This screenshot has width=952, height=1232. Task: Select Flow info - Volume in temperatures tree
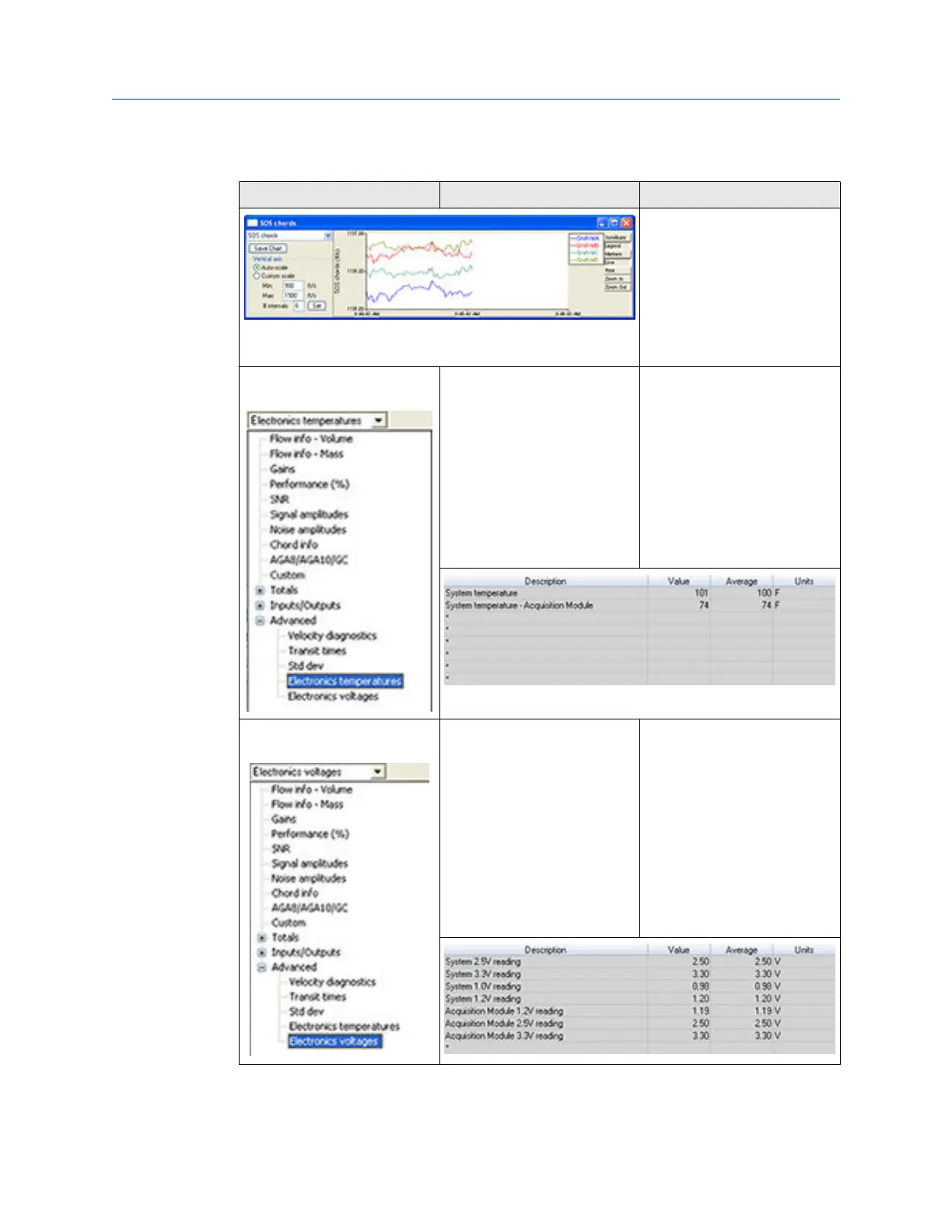tap(311, 439)
